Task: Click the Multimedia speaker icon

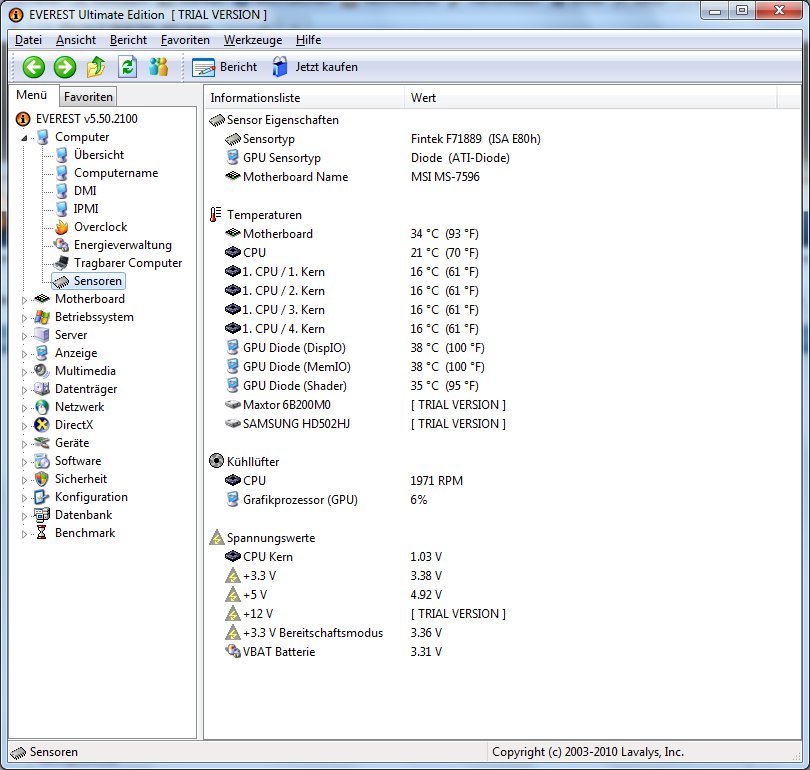Action: tap(41, 371)
